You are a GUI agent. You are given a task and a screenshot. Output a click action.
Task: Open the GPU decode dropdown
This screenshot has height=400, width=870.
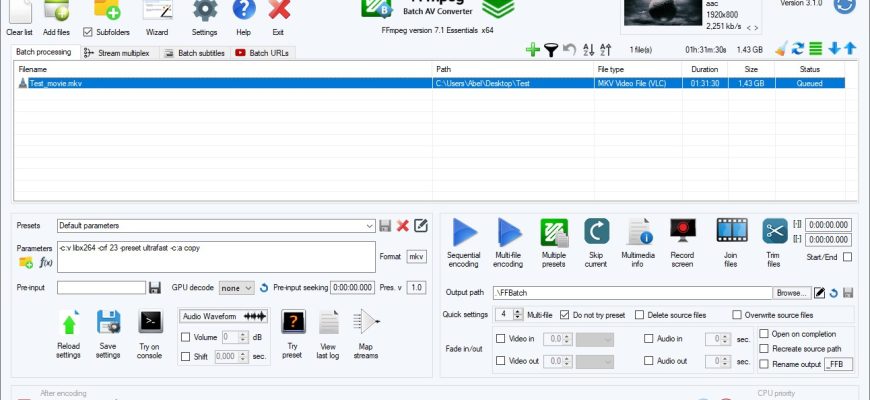click(237, 288)
